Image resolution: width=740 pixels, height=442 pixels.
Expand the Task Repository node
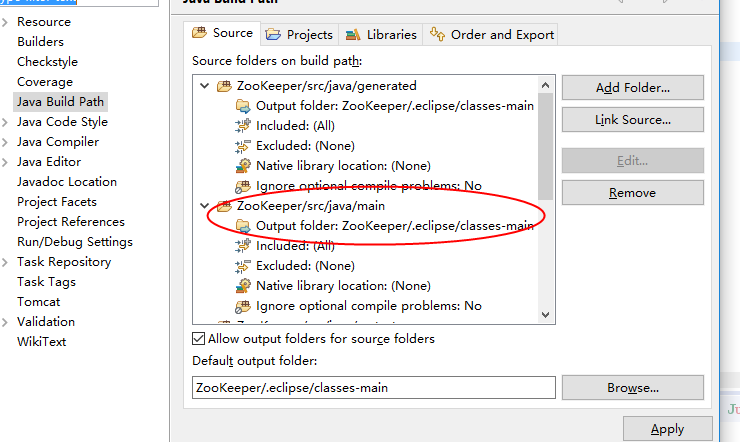tap(5, 262)
